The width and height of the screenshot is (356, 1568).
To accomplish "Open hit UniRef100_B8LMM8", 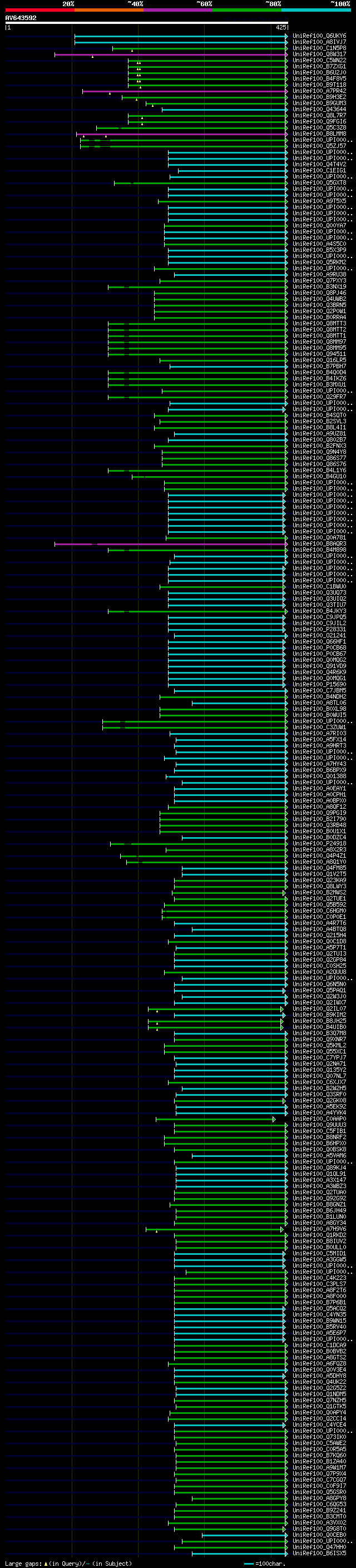I will coord(319,133).
